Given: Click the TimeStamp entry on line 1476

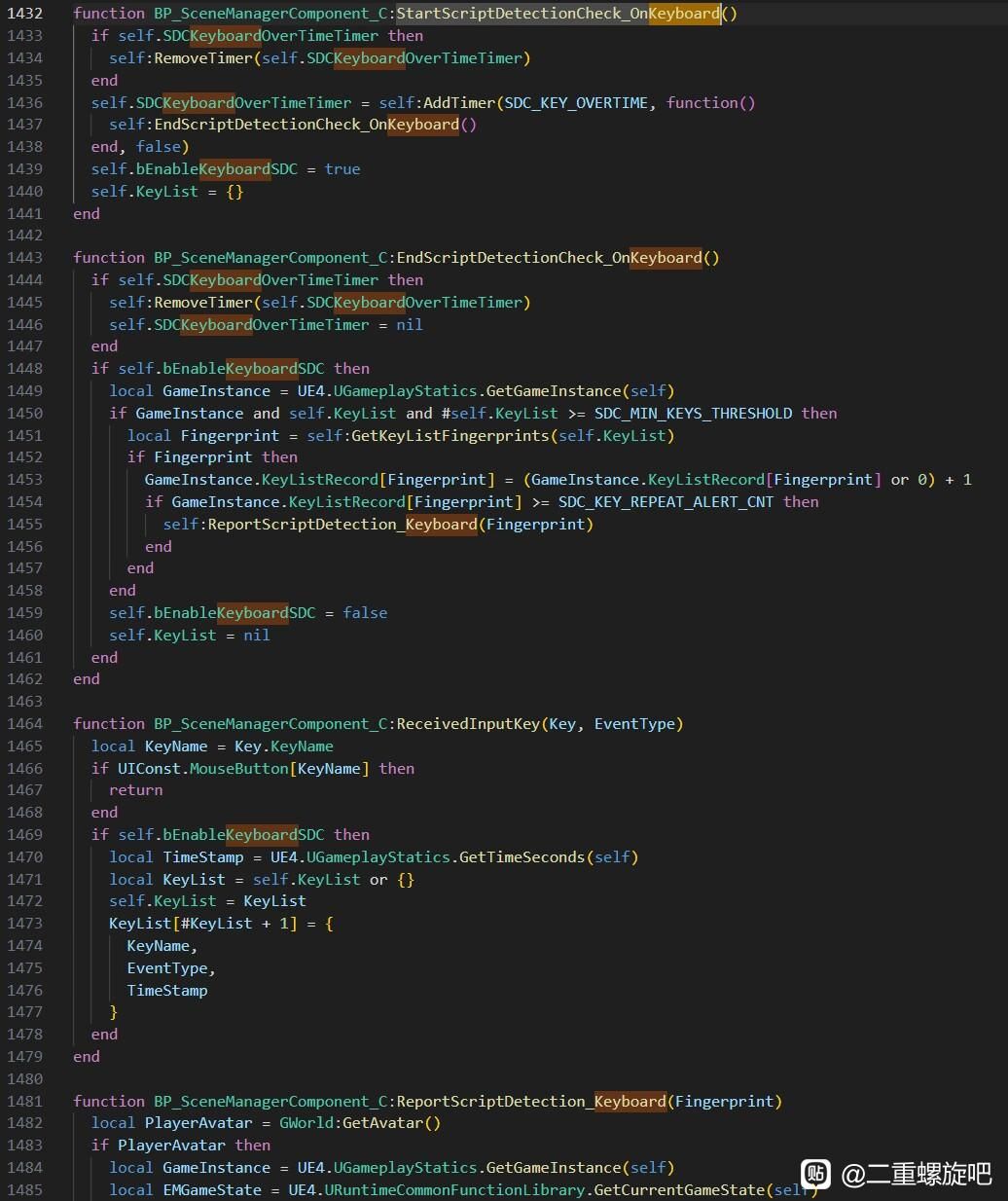Looking at the screenshot, I should point(167,991).
